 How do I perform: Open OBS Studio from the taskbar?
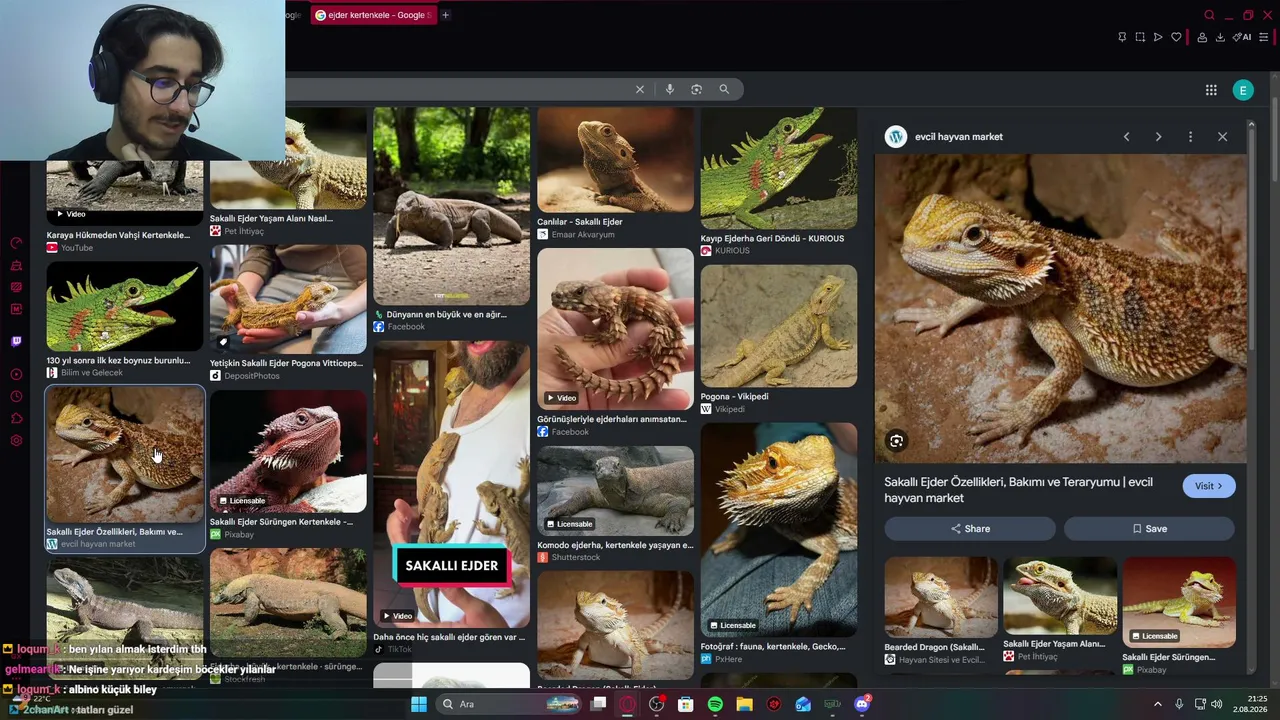(656, 704)
